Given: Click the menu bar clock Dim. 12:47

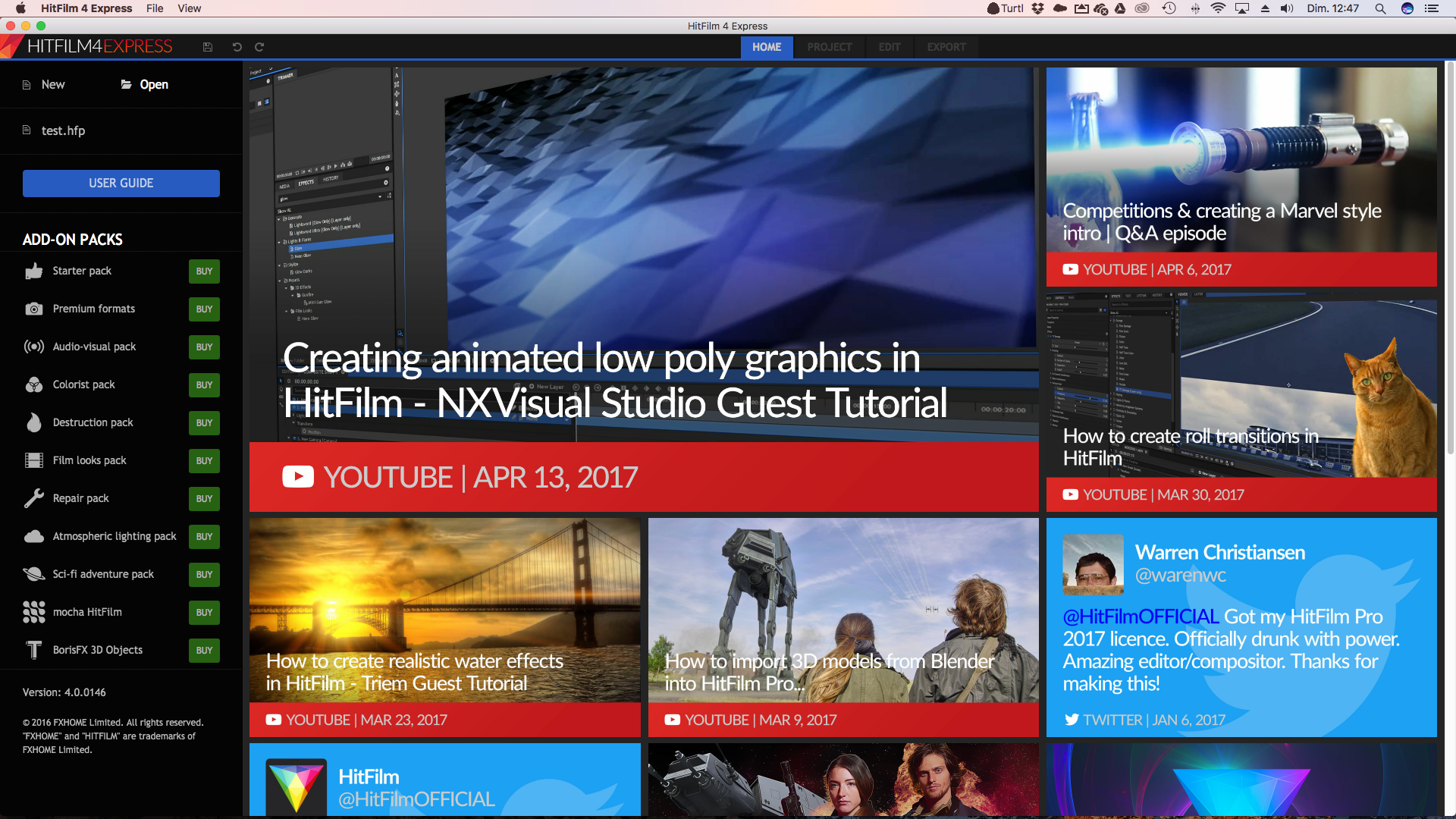Looking at the screenshot, I should 1332,8.
